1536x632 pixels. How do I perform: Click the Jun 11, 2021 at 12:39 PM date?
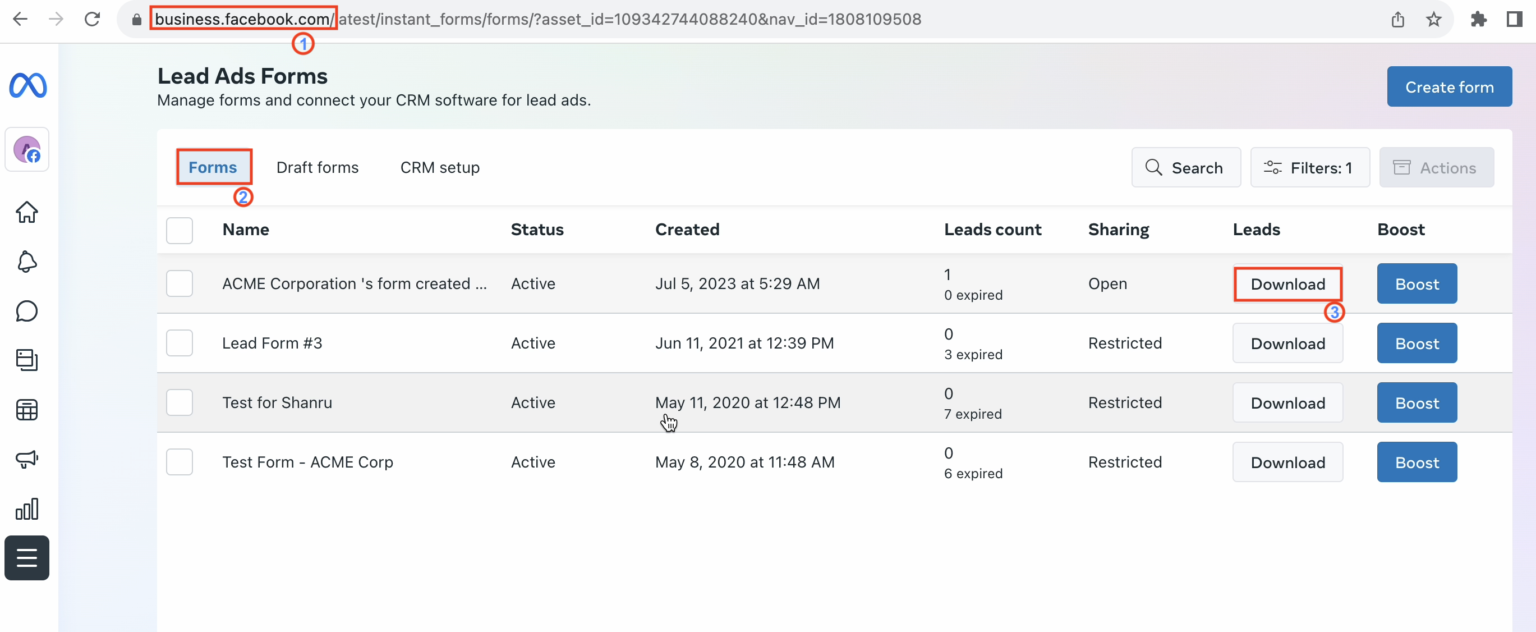point(744,343)
